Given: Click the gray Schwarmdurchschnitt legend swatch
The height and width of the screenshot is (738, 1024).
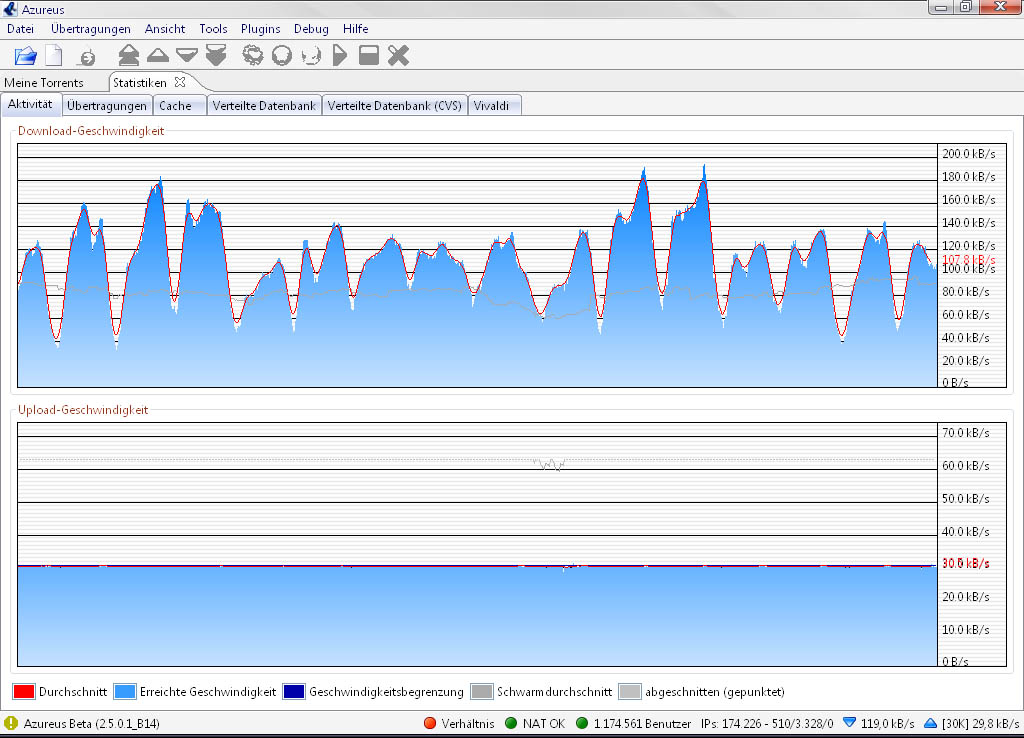Looking at the screenshot, I should (x=481, y=692).
